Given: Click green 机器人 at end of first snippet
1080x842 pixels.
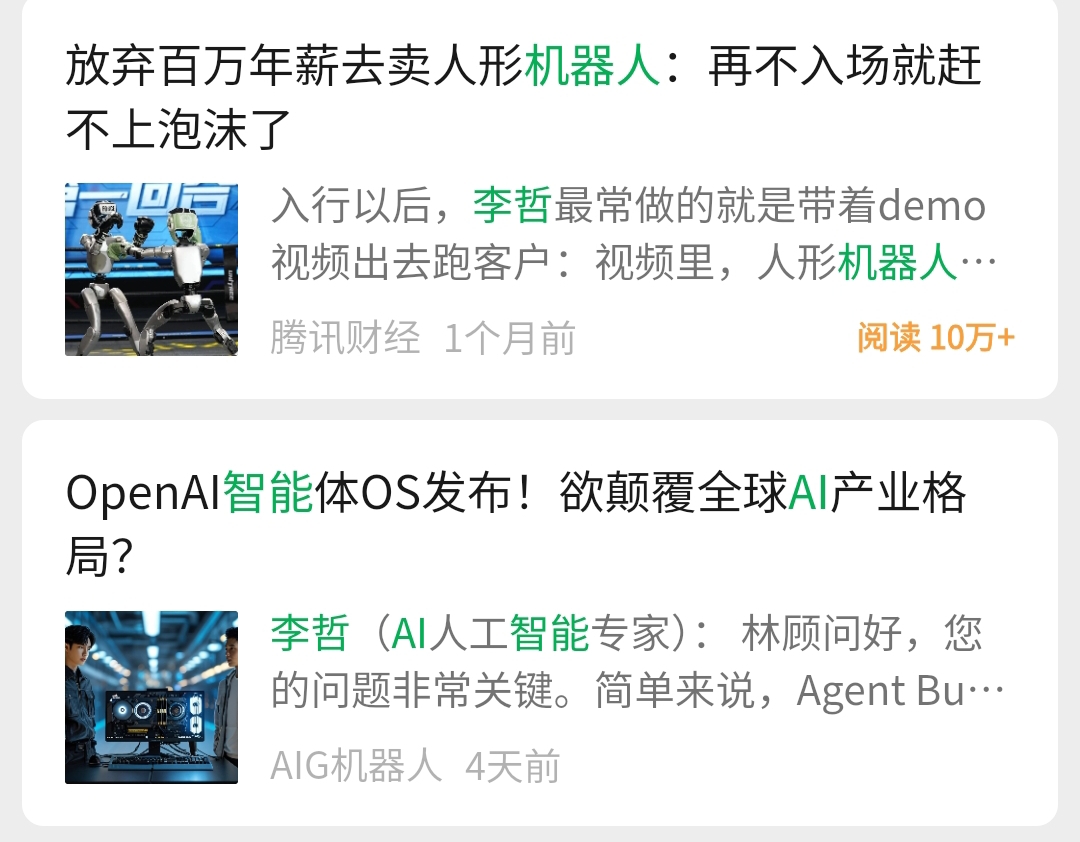Looking at the screenshot, I should pyautogui.click(x=897, y=263).
